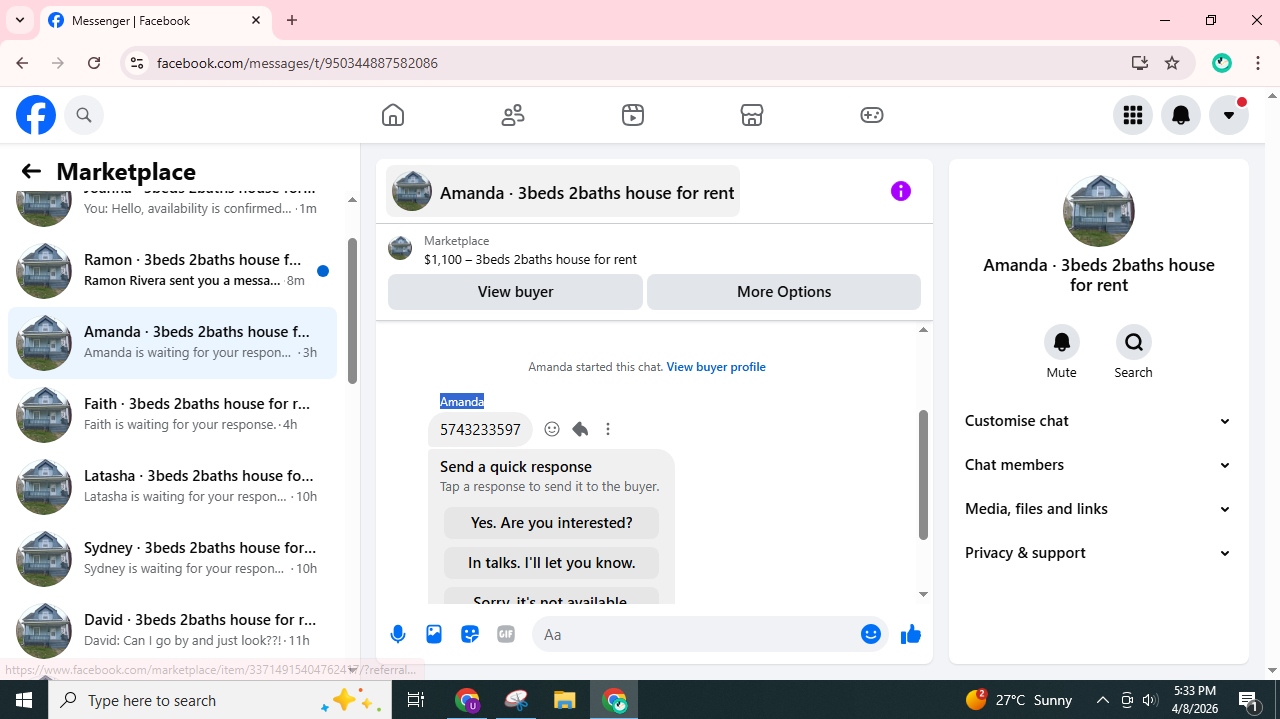Open the Gaming tab

(872, 115)
